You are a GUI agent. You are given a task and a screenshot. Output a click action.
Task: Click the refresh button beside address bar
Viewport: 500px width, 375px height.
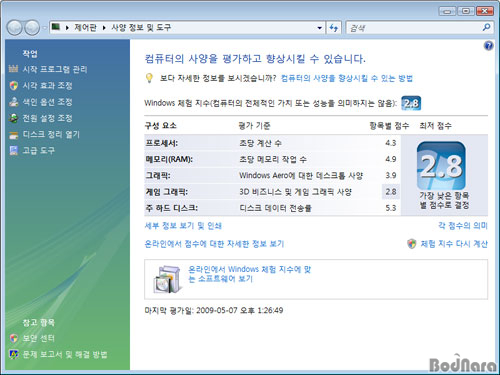coord(334,28)
